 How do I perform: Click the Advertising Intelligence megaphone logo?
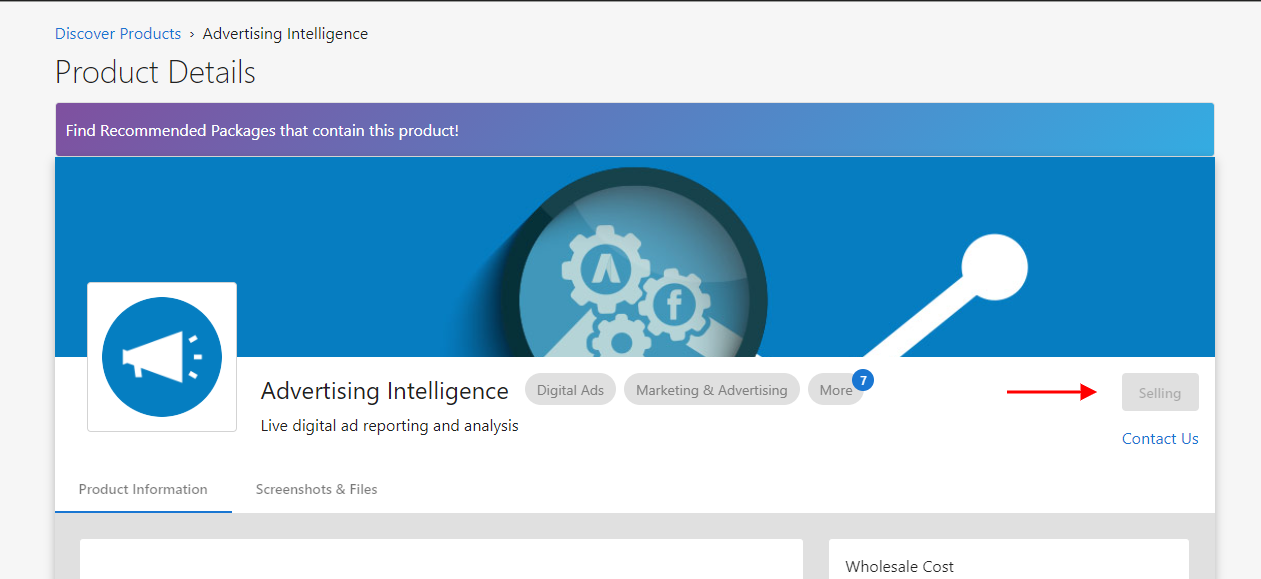pos(162,357)
